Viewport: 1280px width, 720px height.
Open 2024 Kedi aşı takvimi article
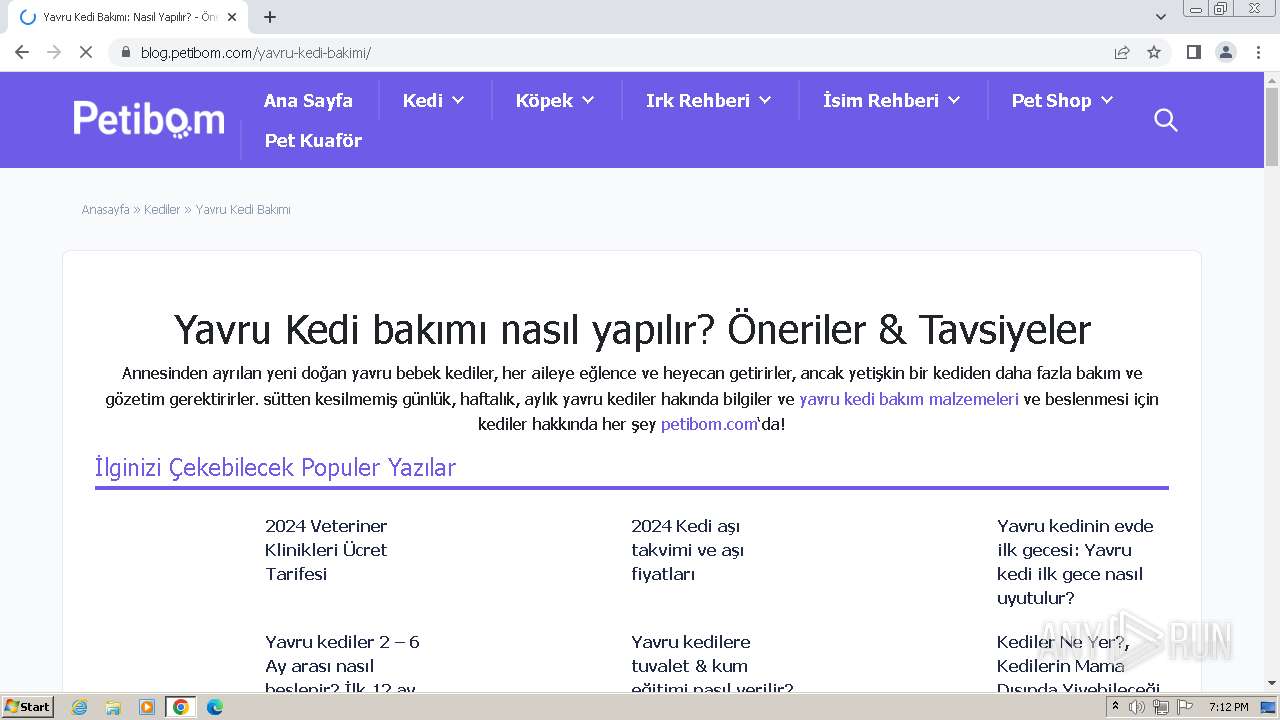coord(687,550)
